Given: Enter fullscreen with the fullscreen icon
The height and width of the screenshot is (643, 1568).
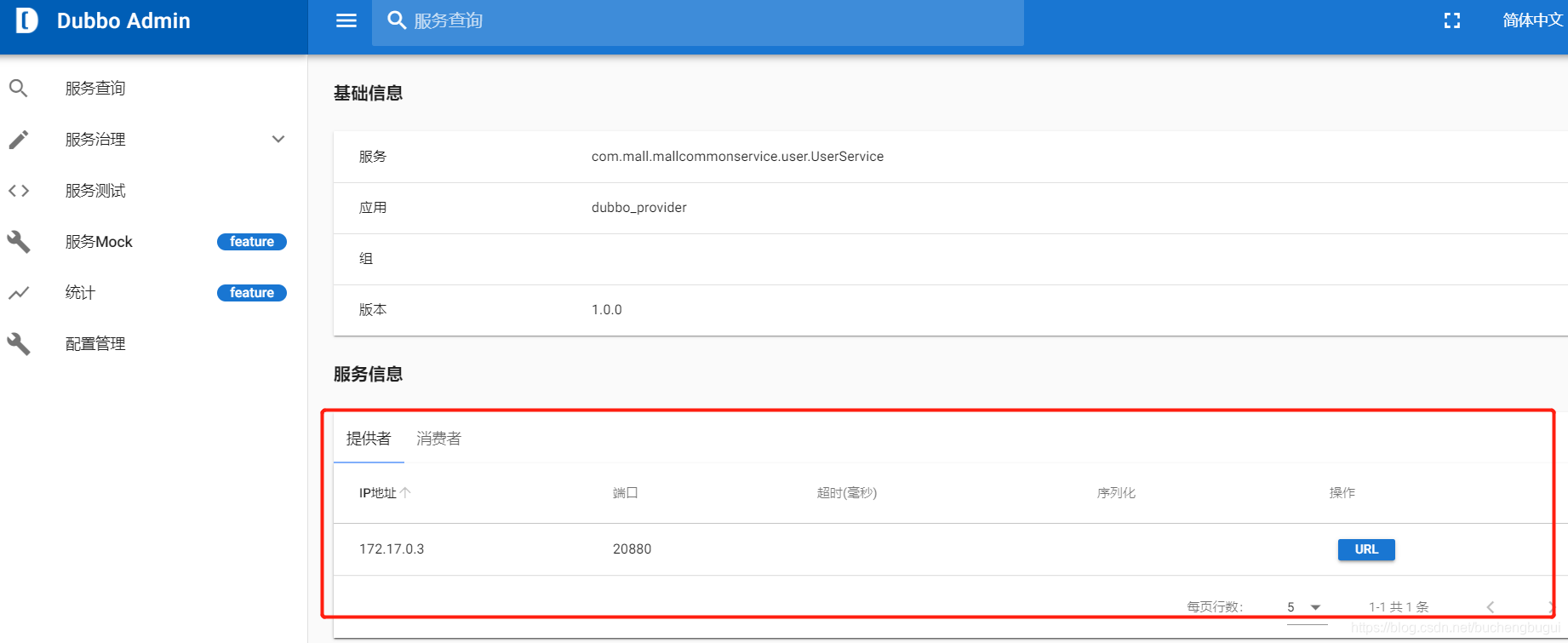Looking at the screenshot, I should pos(1452,20).
